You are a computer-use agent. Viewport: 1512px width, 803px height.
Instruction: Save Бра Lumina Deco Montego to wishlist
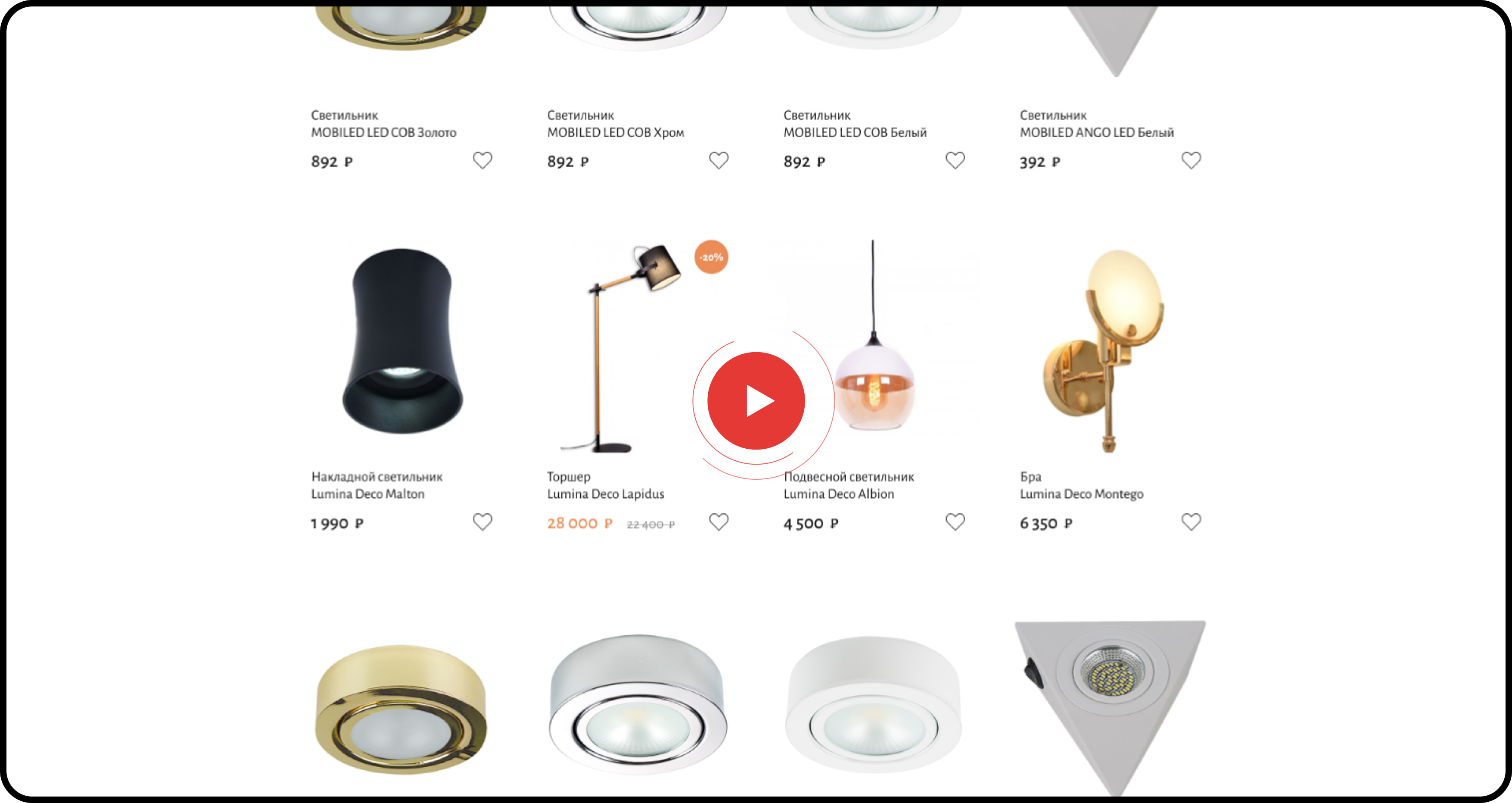[1191, 522]
